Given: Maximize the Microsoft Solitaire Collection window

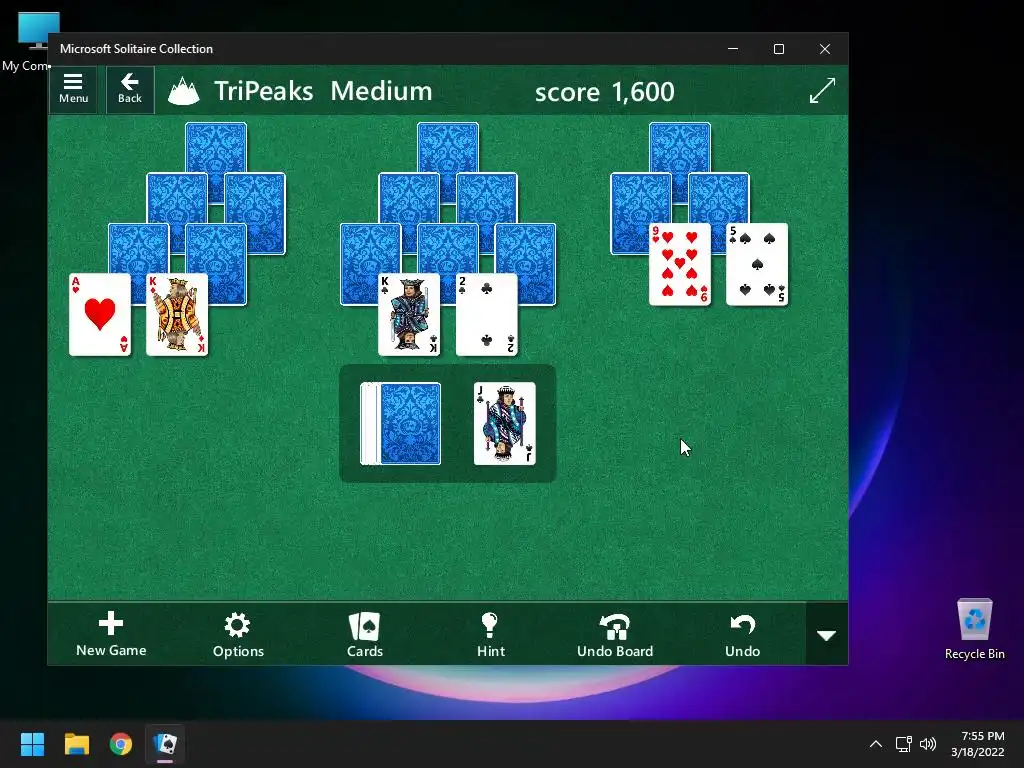Looking at the screenshot, I should 778,49.
